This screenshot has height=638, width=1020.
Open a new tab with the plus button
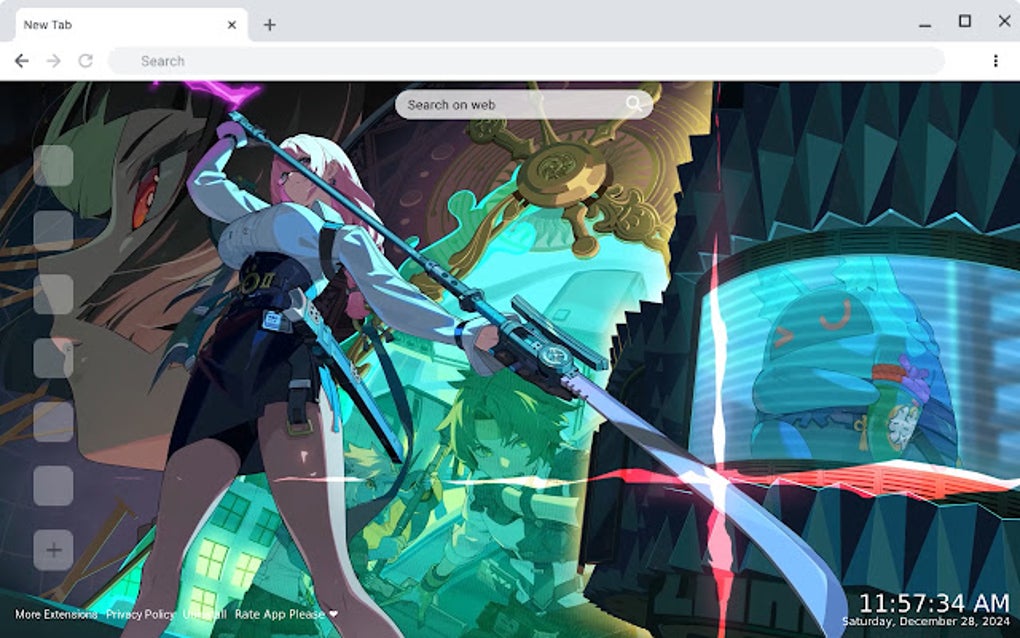click(268, 24)
